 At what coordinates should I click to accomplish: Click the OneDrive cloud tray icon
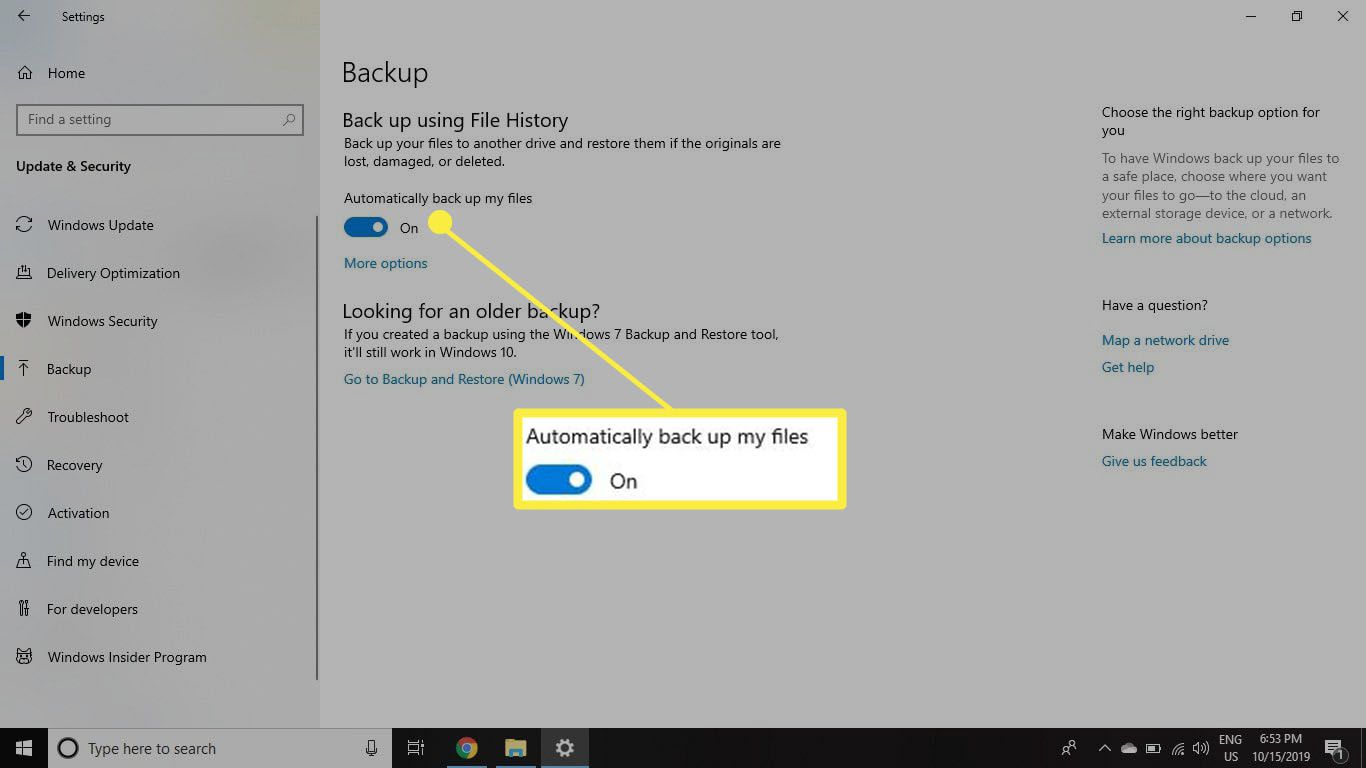(1129, 748)
